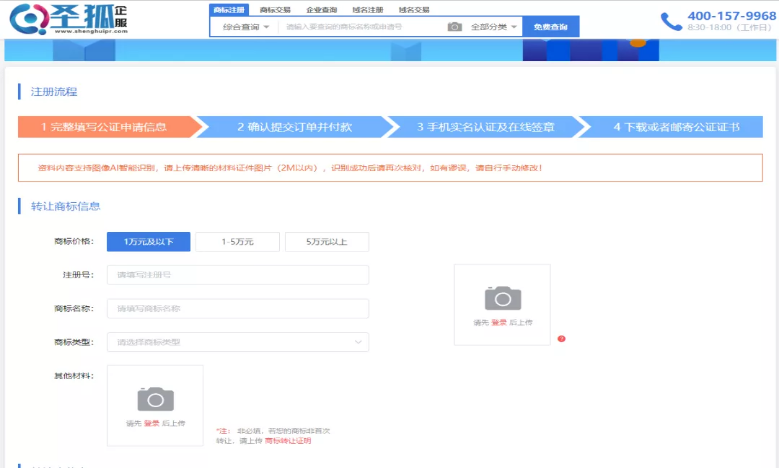The height and width of the screenshot is (469, 781).
Task: Click the 商标转让证明 red link
Action: [288, 440]
